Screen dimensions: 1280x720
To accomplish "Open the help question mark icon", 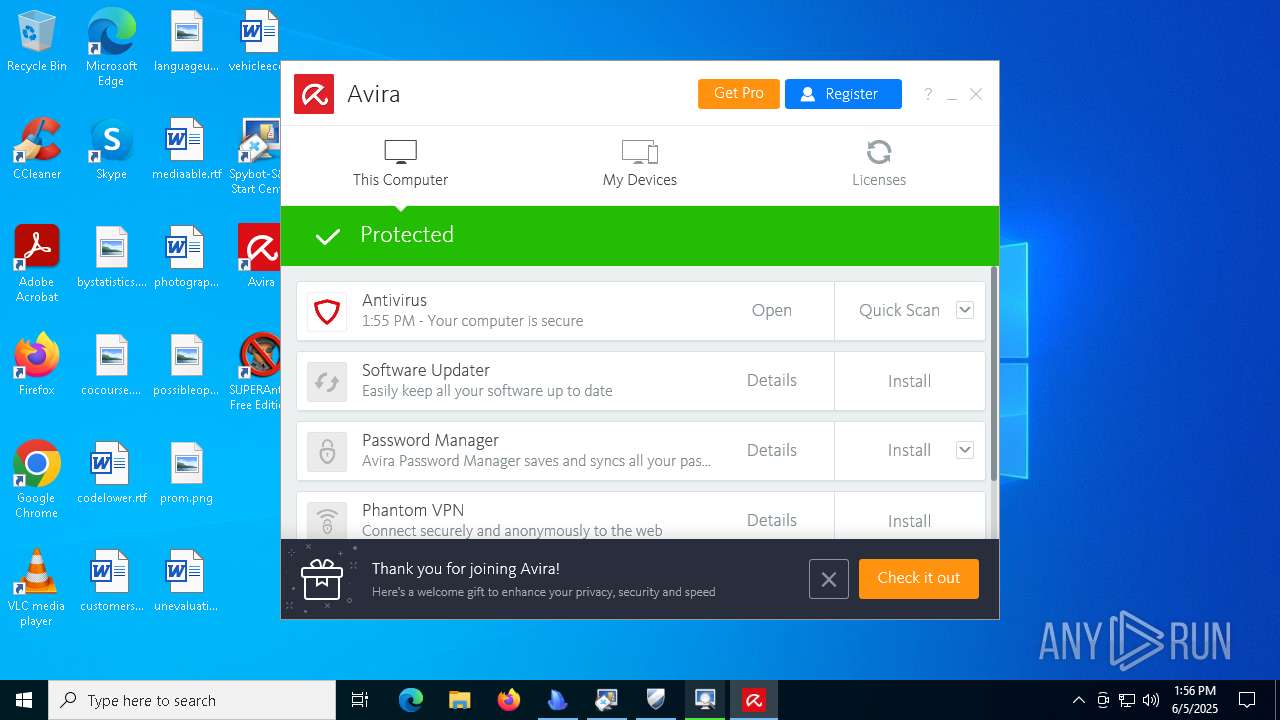I will (928, 94).
